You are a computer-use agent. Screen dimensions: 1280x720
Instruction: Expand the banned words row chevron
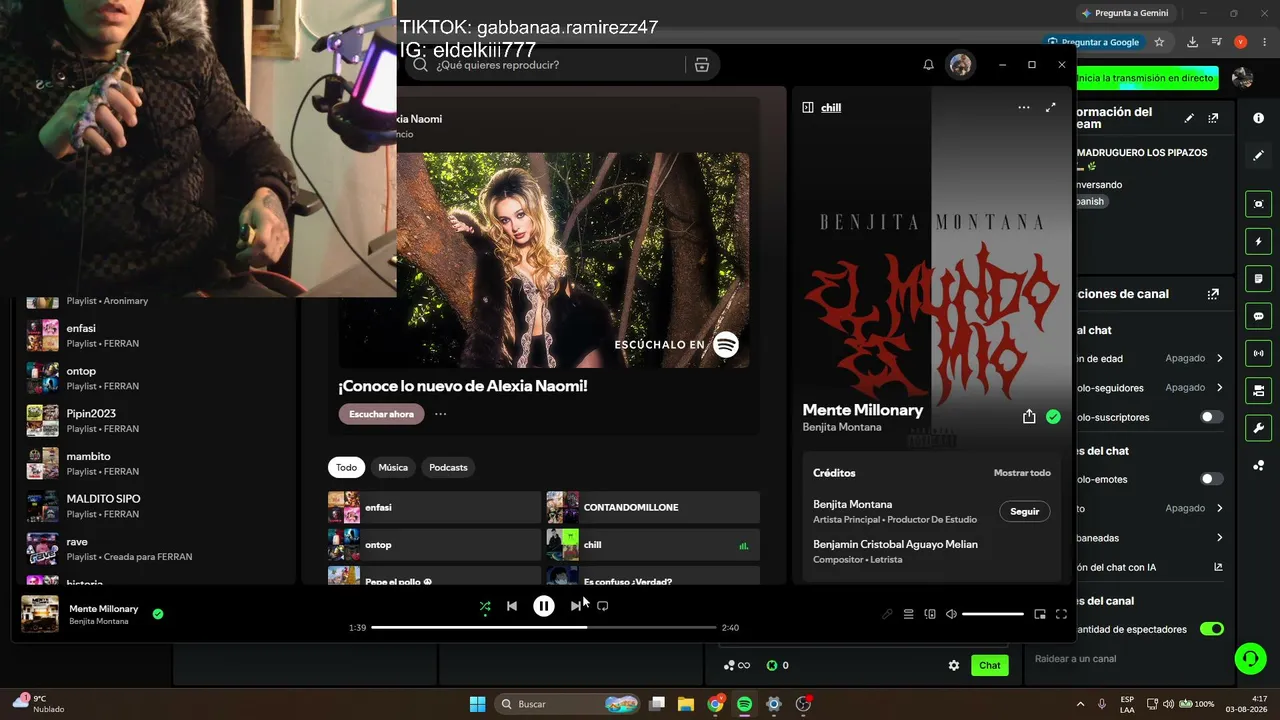click(x=1220, y=538)
